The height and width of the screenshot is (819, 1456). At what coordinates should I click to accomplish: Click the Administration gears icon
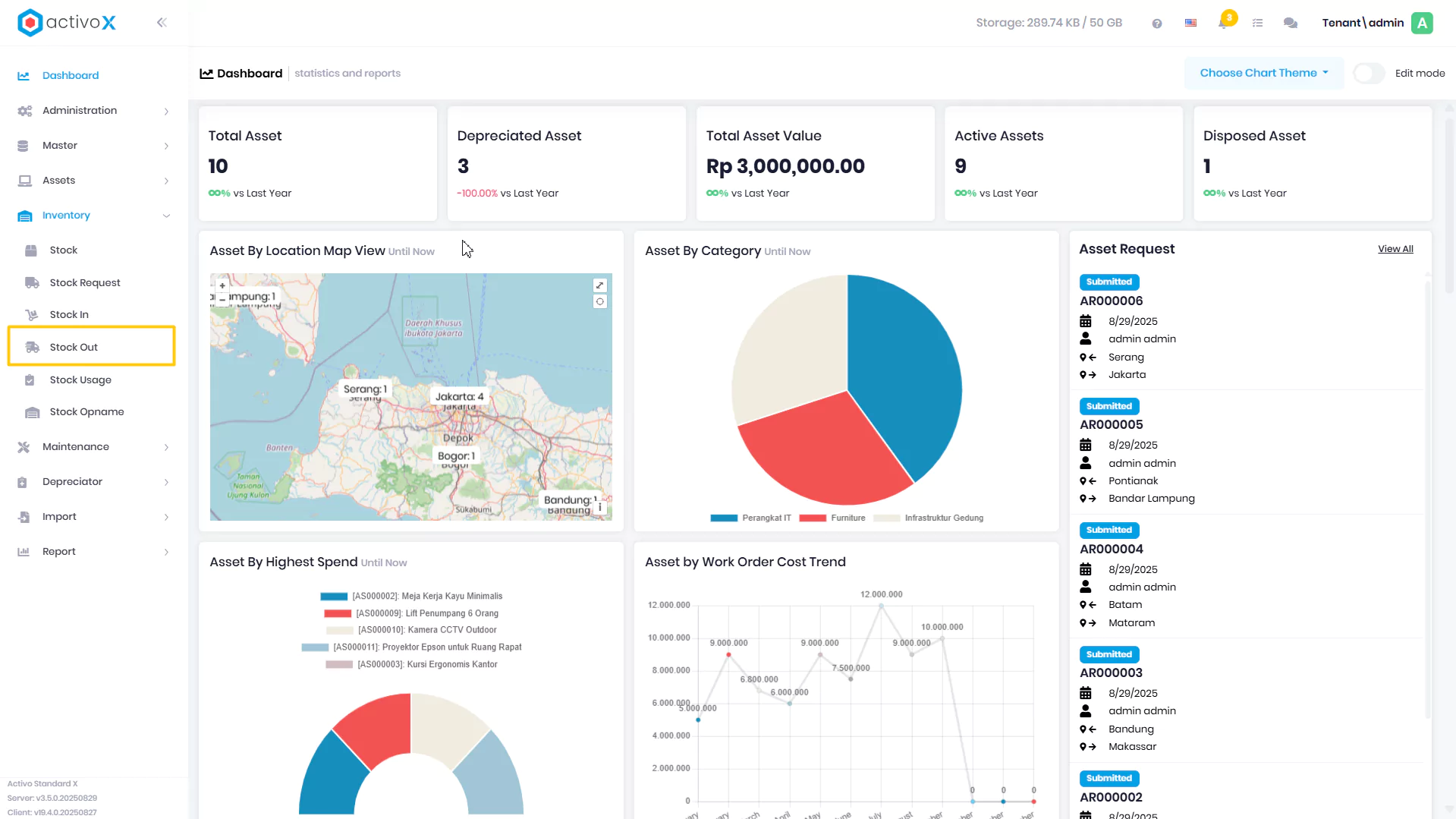(24, 111)
